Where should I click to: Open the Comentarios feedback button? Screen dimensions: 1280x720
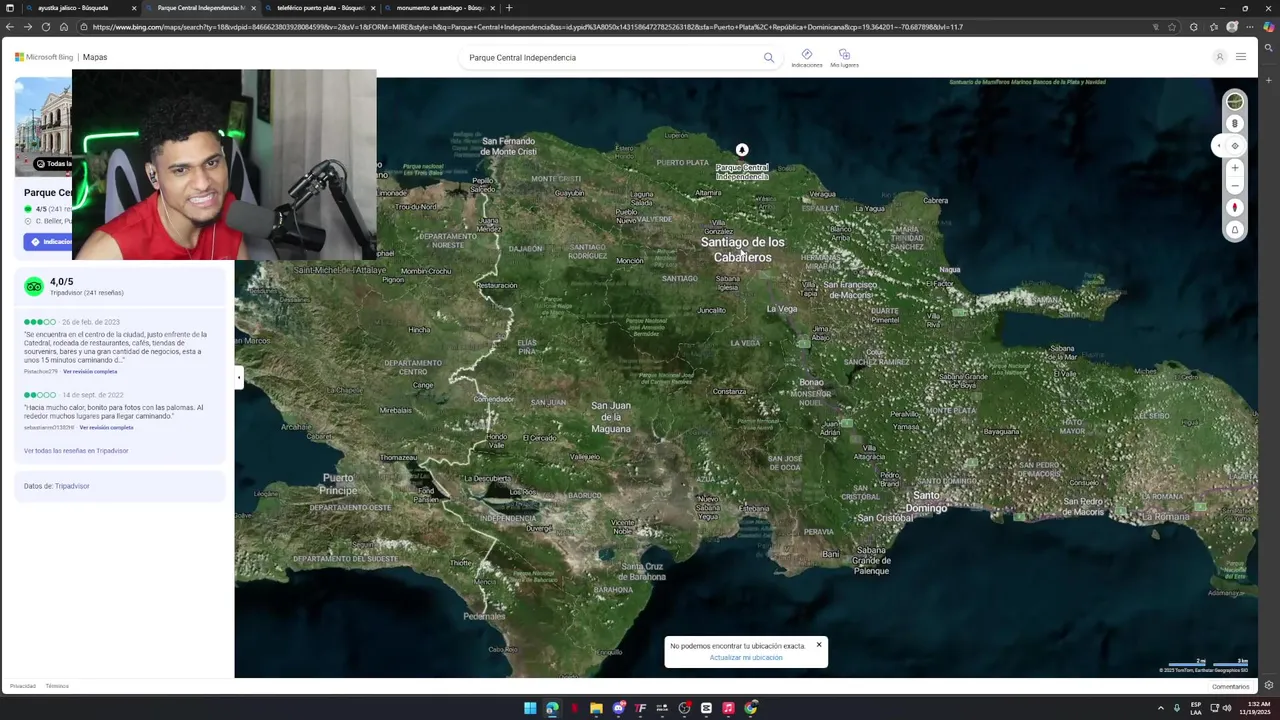click(1231, 686)
